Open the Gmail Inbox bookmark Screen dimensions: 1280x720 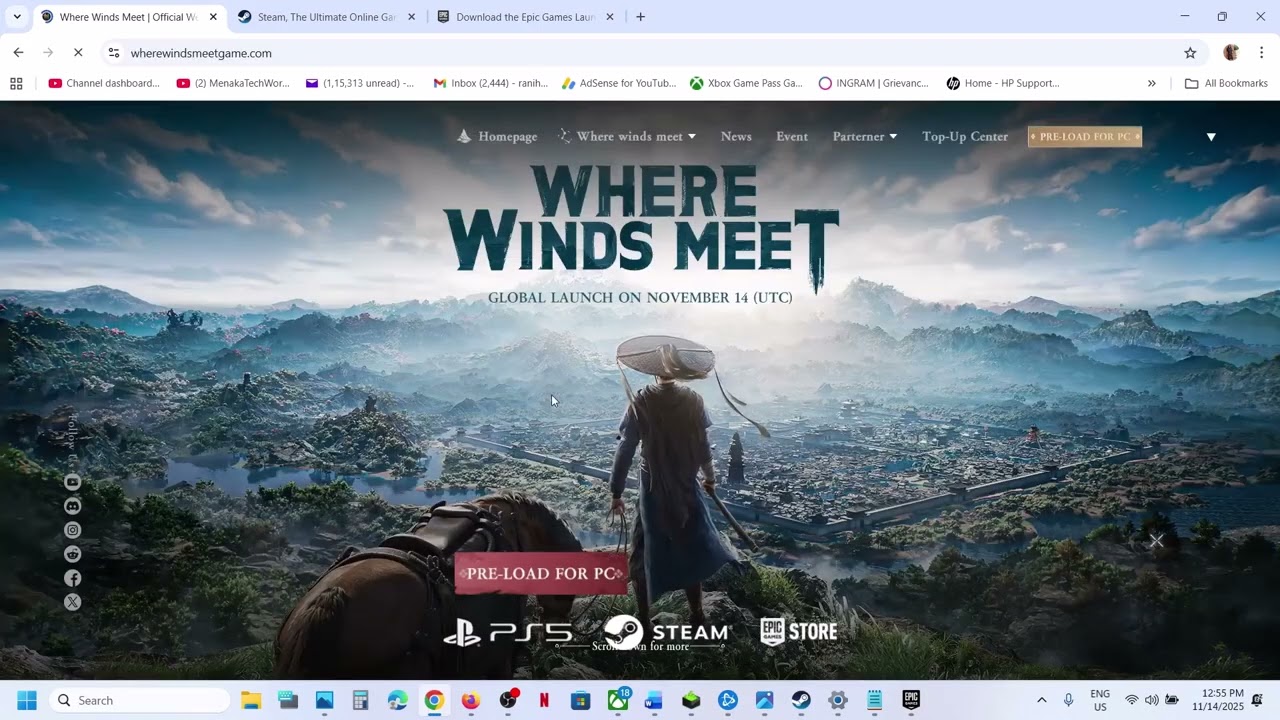(x=490, y=83)
